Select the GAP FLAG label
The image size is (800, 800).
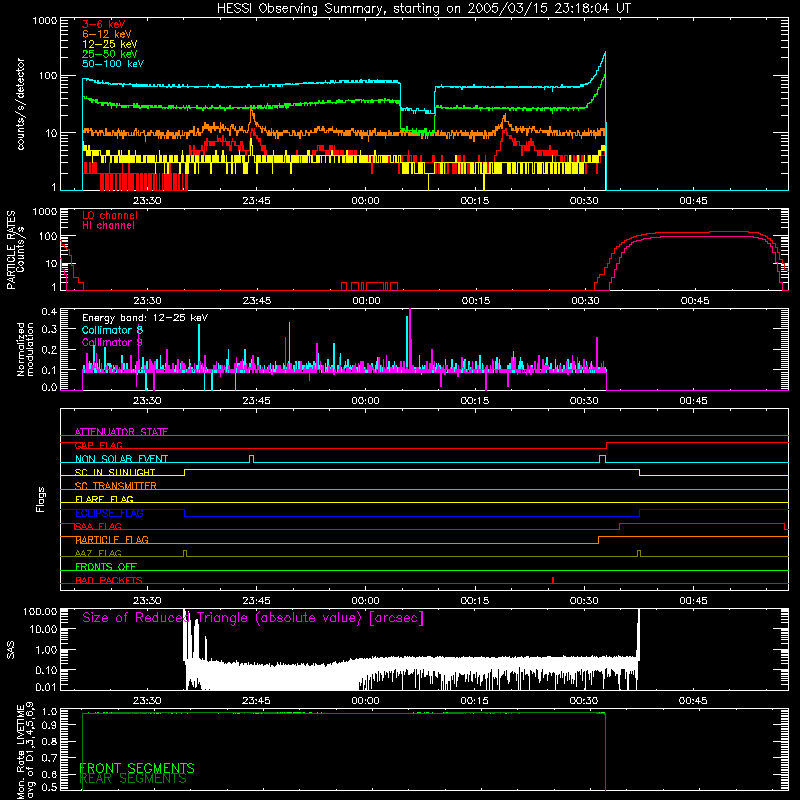click(98, 445)
